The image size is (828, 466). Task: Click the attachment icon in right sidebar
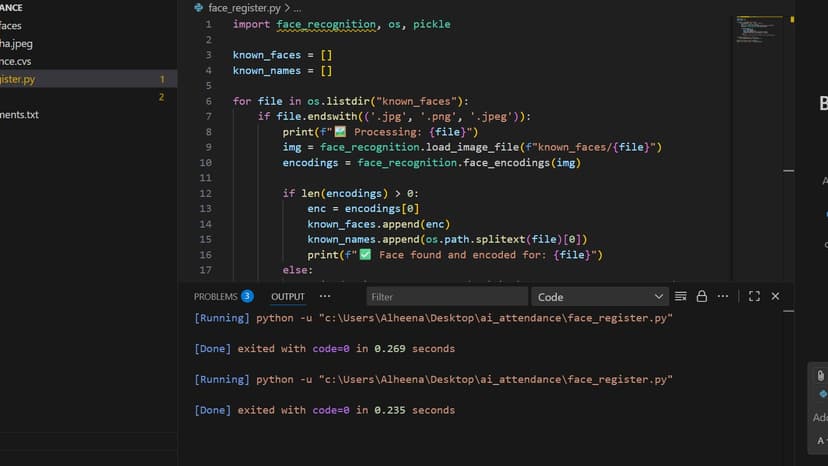821,375
